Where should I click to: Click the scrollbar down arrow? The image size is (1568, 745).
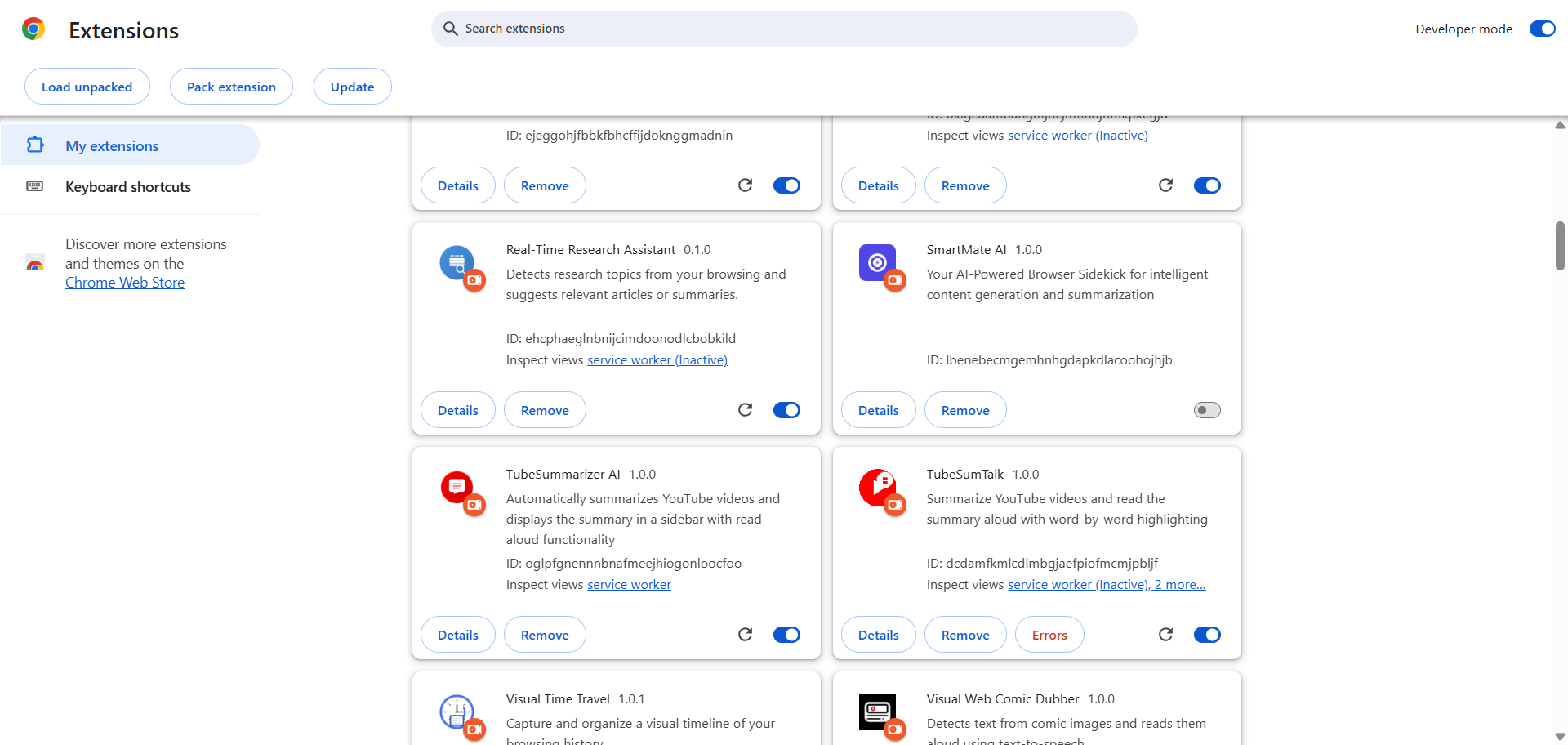(1560, 737)
